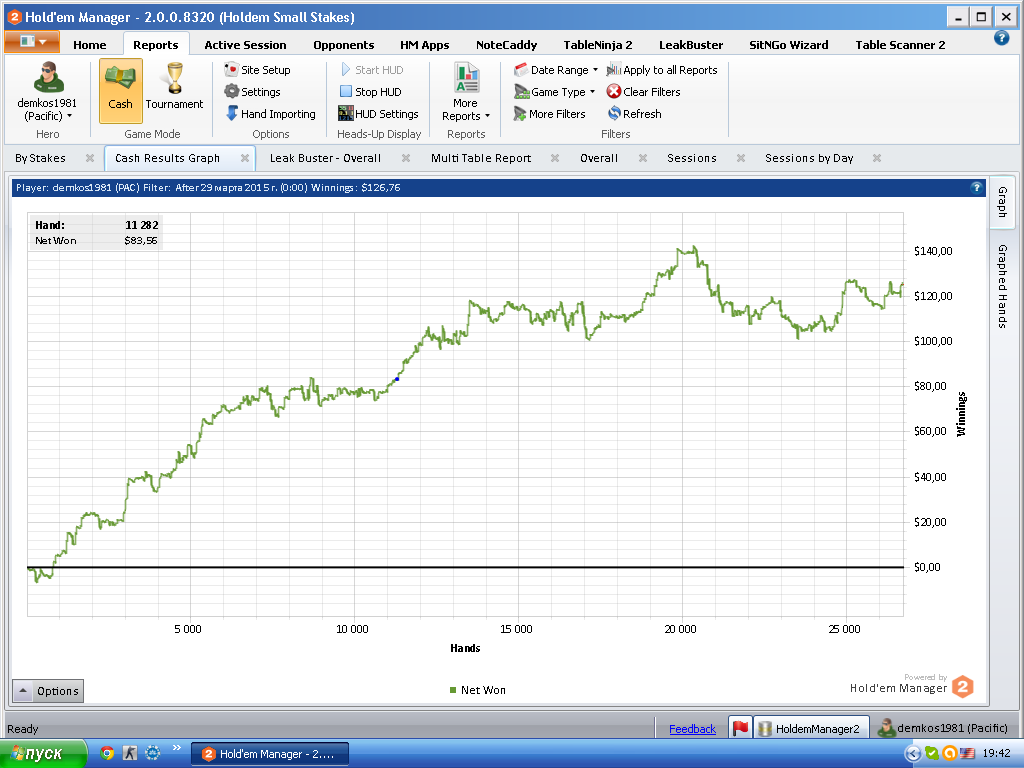The height and width of the screenshot is (768, 1024).
Task: Open HUD Settings
Action: [378, 114]
